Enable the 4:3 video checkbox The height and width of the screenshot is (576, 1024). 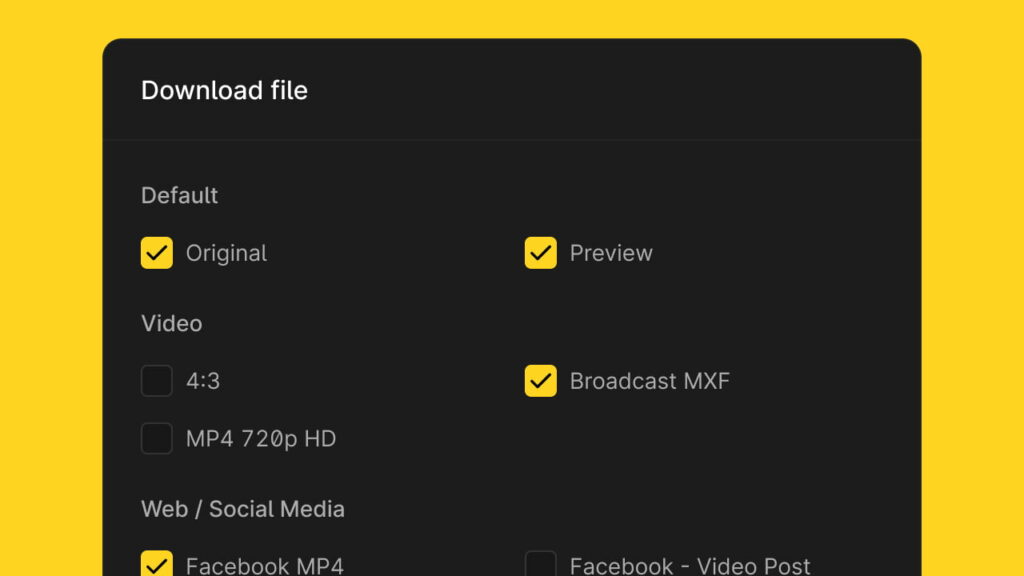pos(157,381)
